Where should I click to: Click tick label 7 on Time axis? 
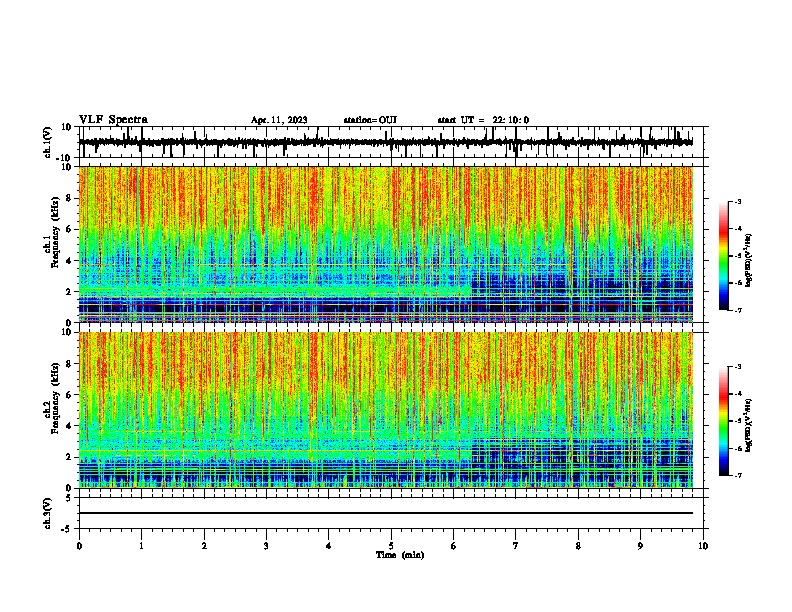516,546
